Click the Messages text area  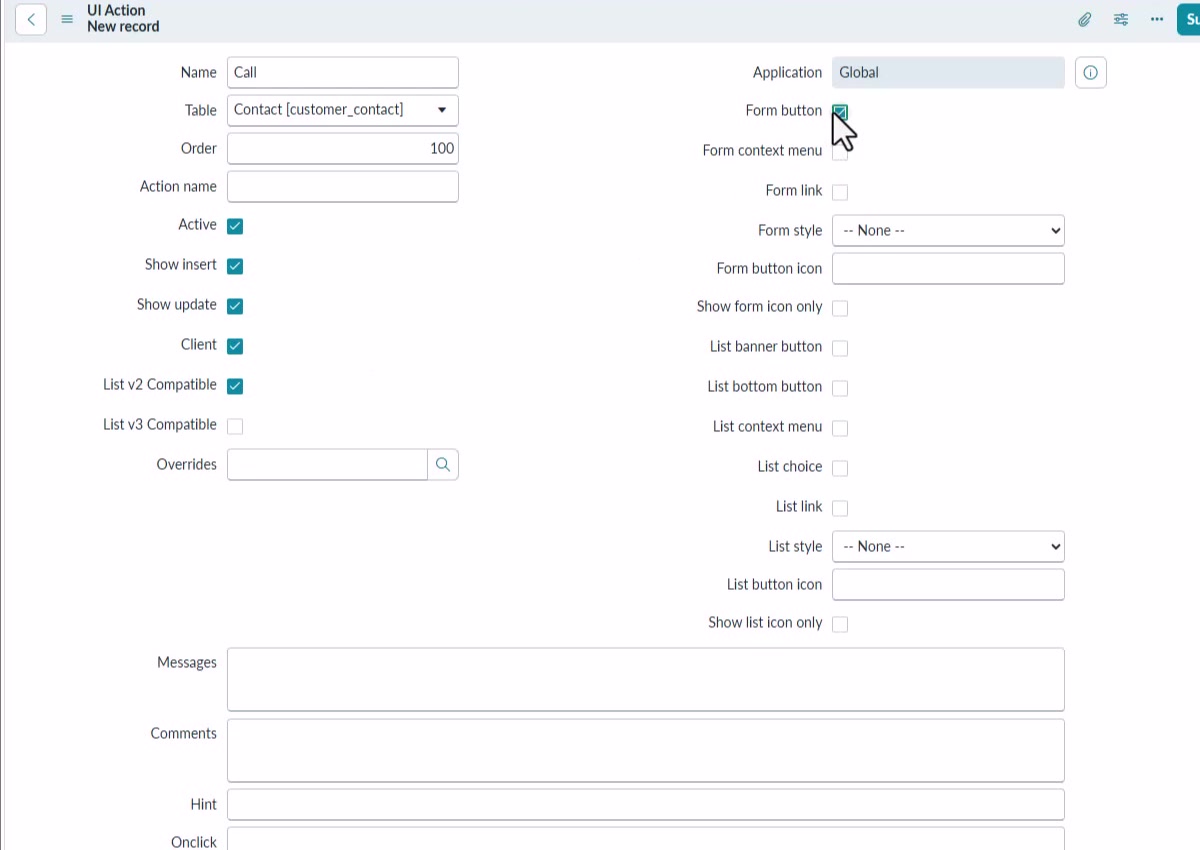pyautogui.click(x=646, y=679)
